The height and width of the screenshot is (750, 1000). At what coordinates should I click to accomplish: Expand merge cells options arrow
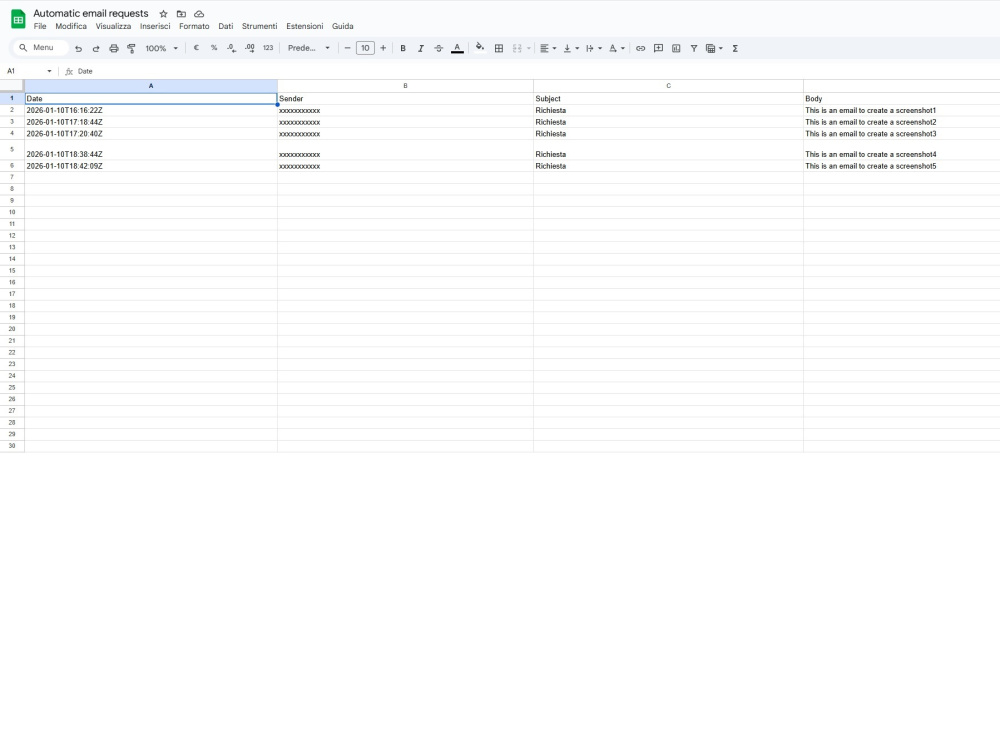pyautogui.click(x=529, y=48)
